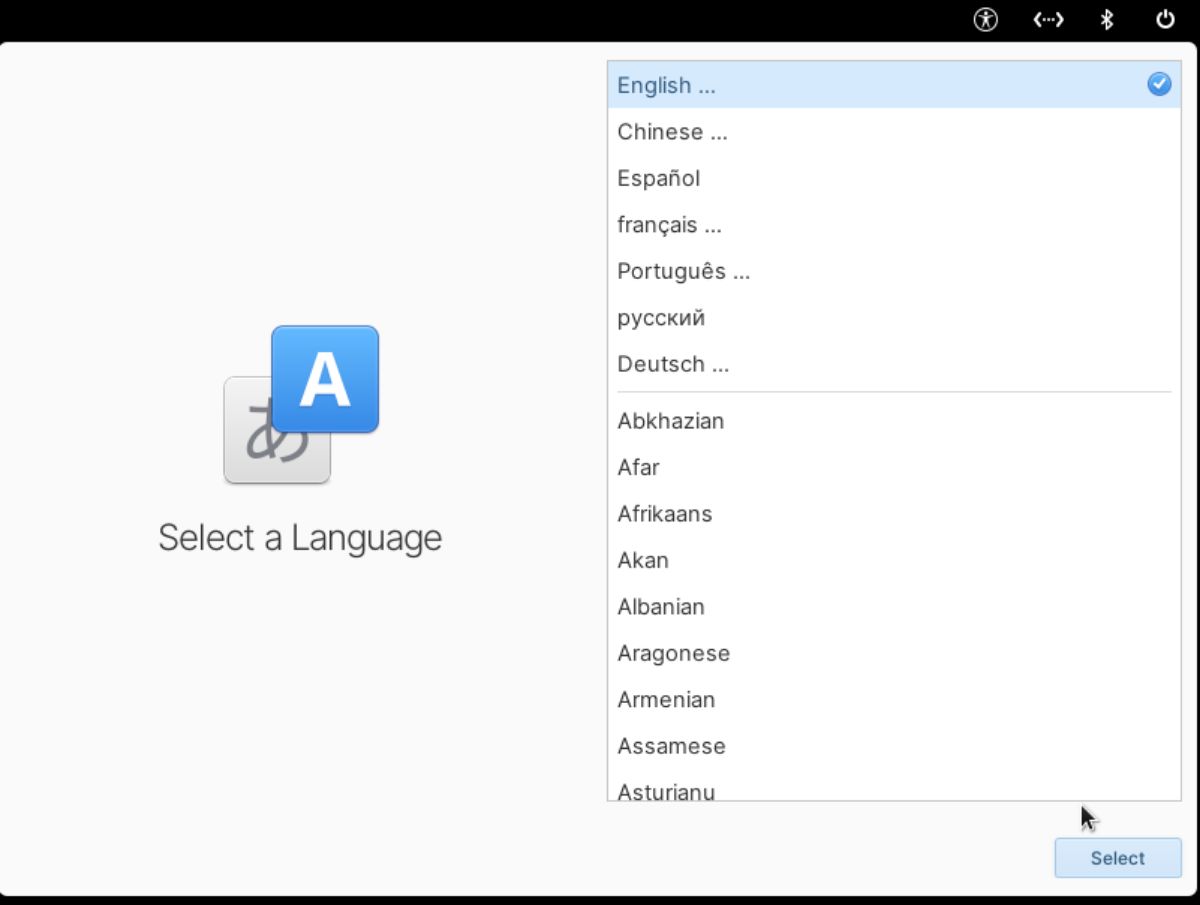Pick Afrikaans in the list
The height and width of the screenshot is (905, 1200).
point(894,514)
